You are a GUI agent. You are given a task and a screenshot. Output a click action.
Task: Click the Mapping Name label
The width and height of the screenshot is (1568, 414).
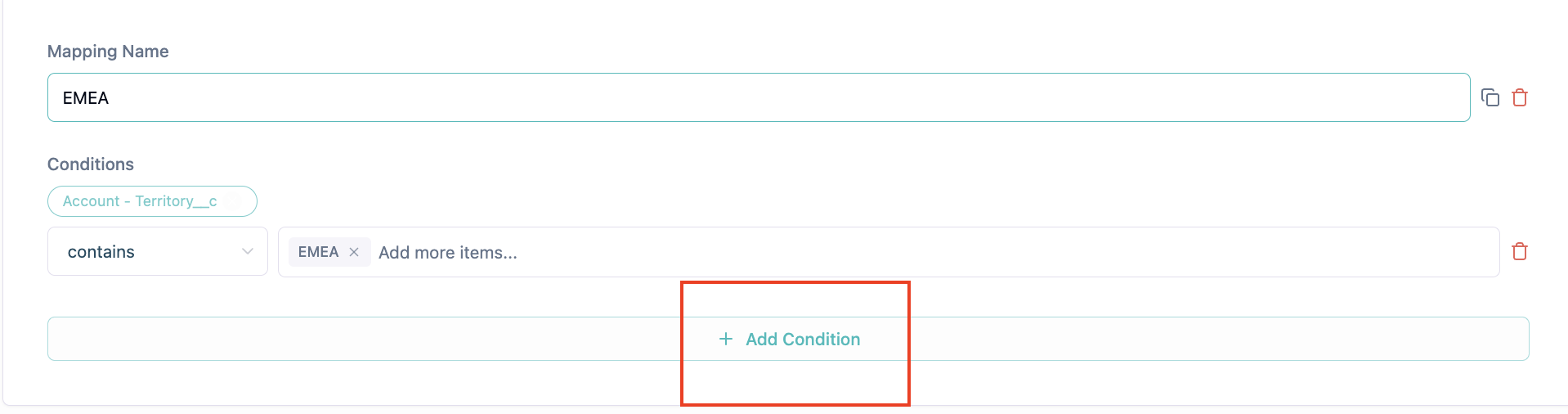pyautogui.click(x=108, y=52)
